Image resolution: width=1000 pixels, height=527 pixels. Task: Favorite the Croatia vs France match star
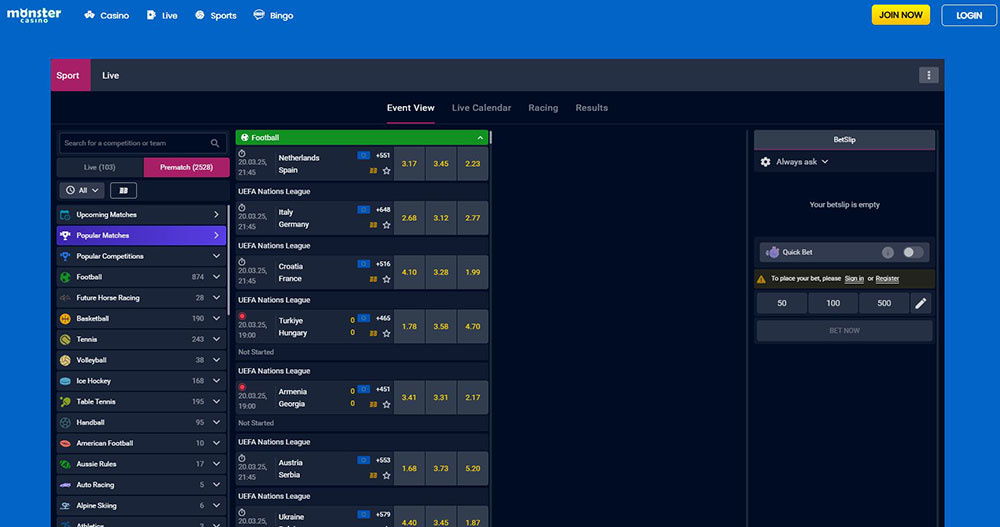point(386,279)
